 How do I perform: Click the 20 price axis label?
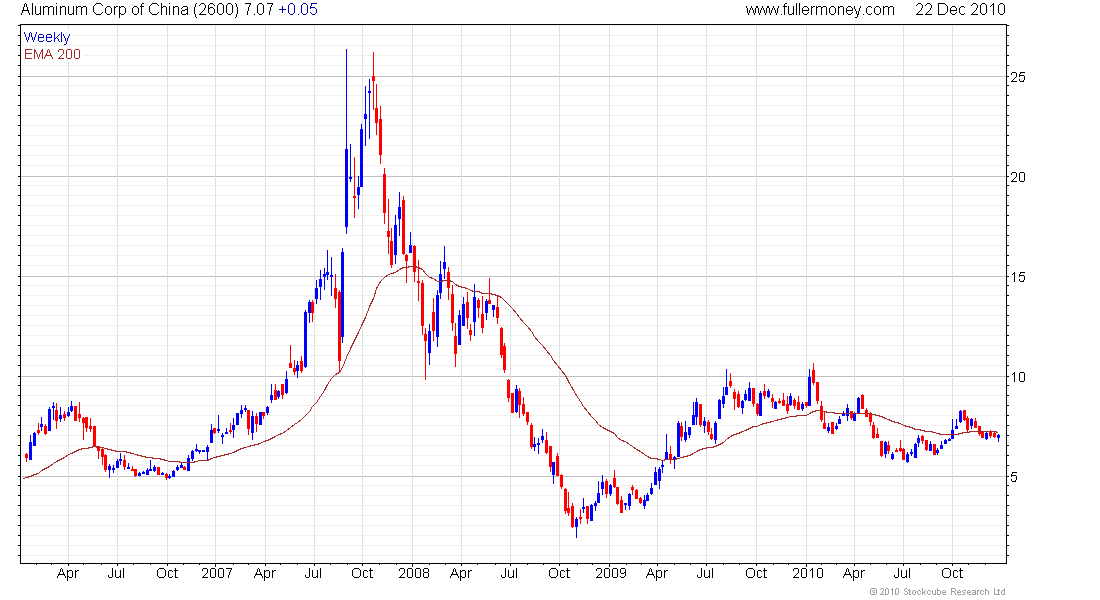(1017, 178)
